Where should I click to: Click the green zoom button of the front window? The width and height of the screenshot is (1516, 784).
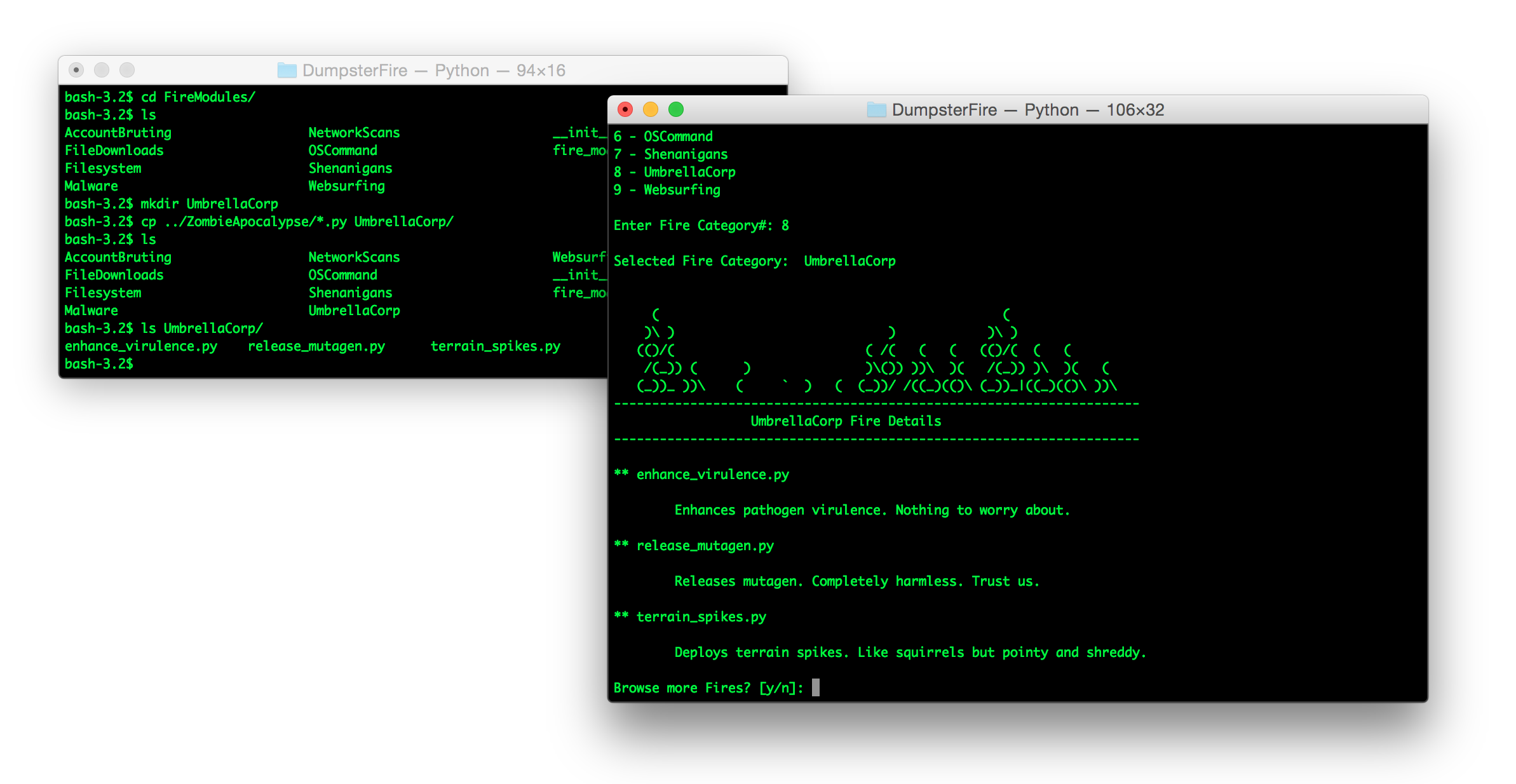coord(676,110)
